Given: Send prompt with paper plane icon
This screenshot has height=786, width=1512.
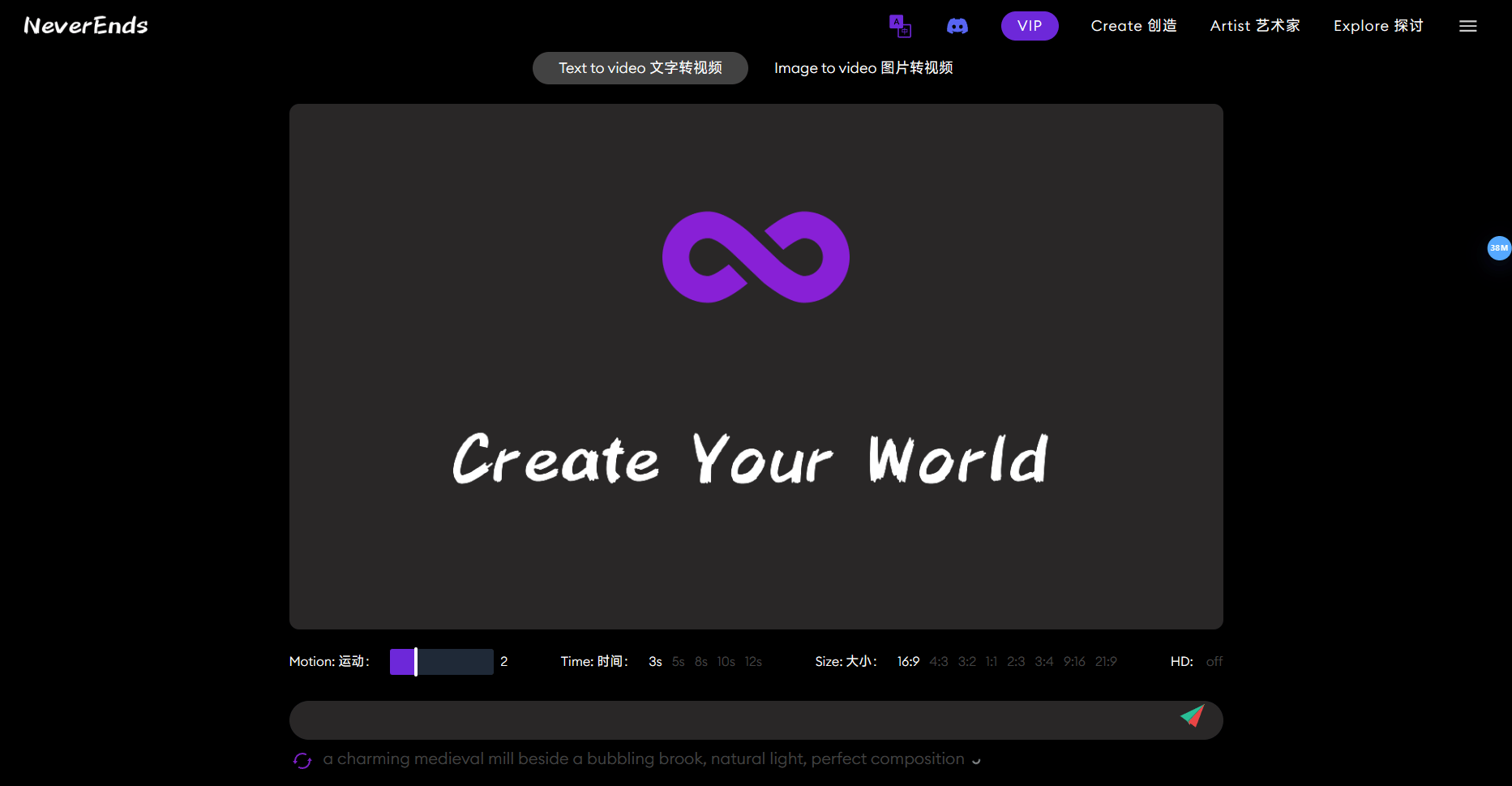Looking at the screenshot, I should (1192, 715).
